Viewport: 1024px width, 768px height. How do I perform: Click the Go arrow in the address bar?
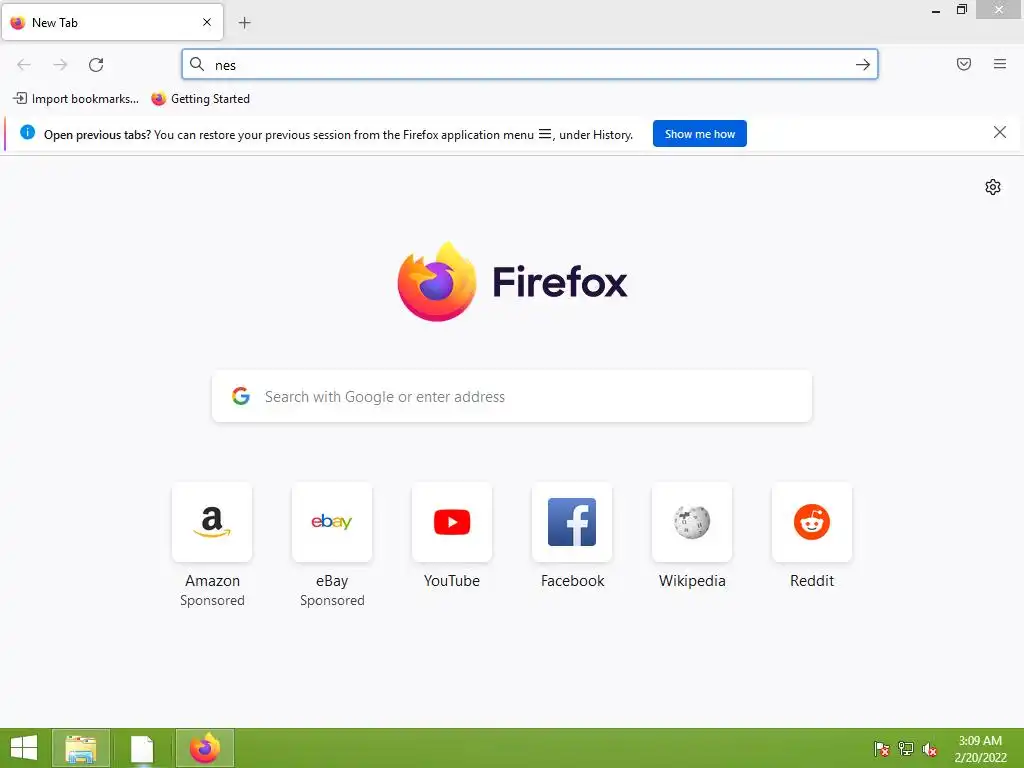(x=863, y=64)
